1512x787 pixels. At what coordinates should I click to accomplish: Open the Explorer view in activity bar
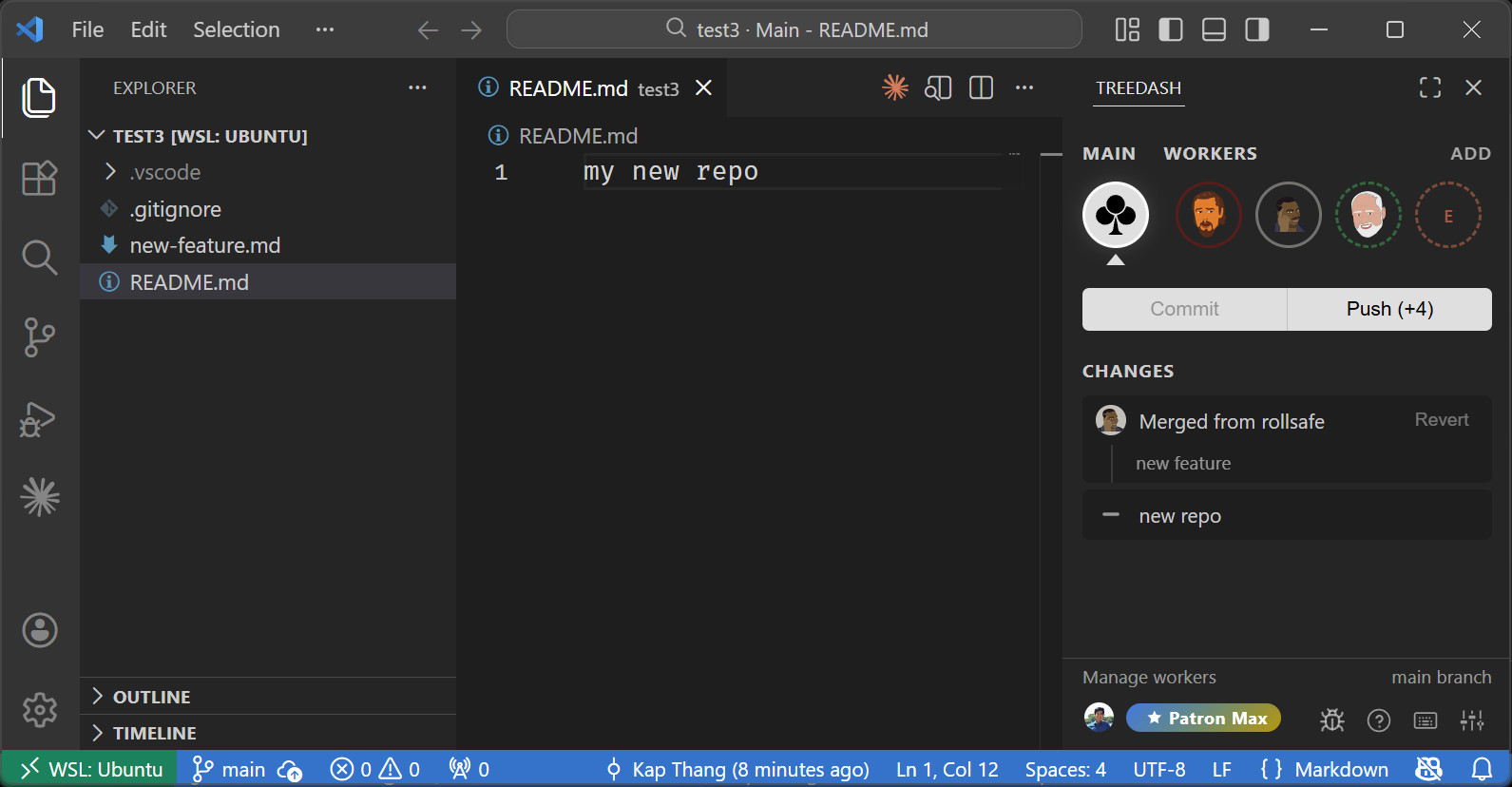tap(39, 98)
